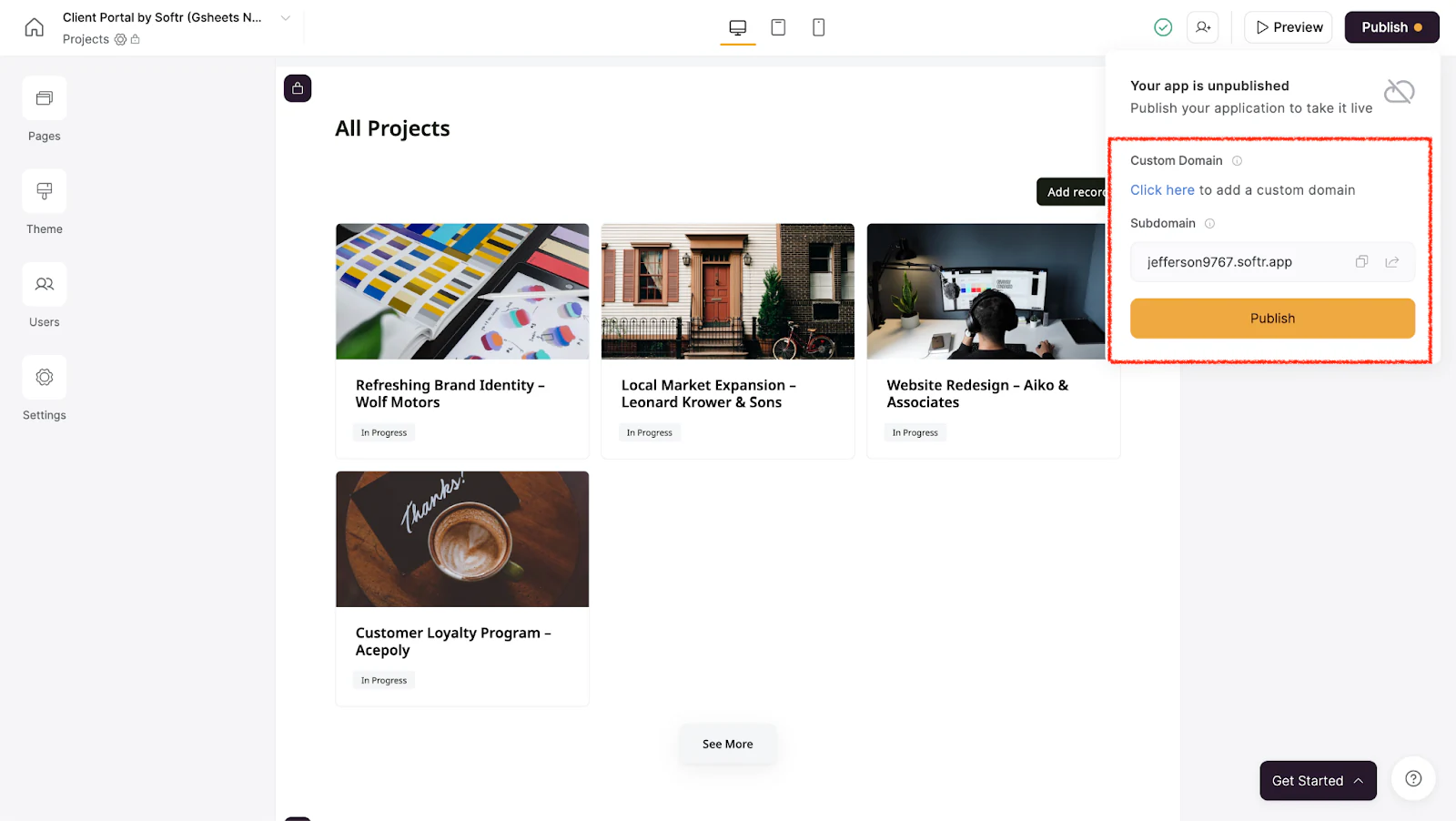Open the Theme panel
Screen dimensions: 1456x821
click(x=45, y=191)
